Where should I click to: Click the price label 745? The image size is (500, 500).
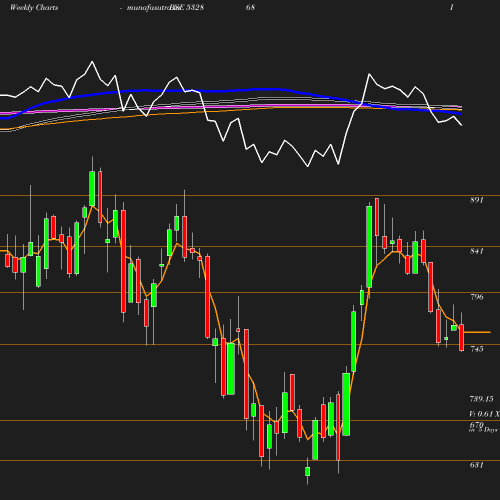point(476,349)
